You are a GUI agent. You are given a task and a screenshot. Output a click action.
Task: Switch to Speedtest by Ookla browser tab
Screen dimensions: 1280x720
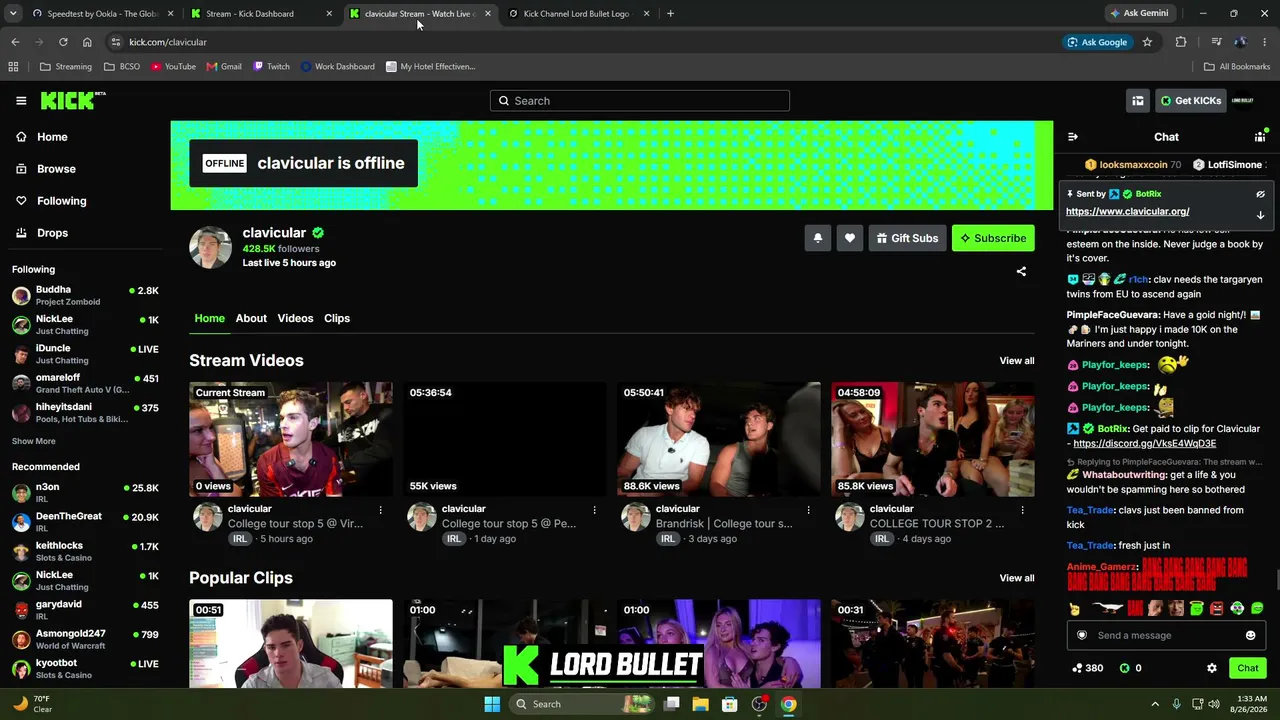coord(103,14)
